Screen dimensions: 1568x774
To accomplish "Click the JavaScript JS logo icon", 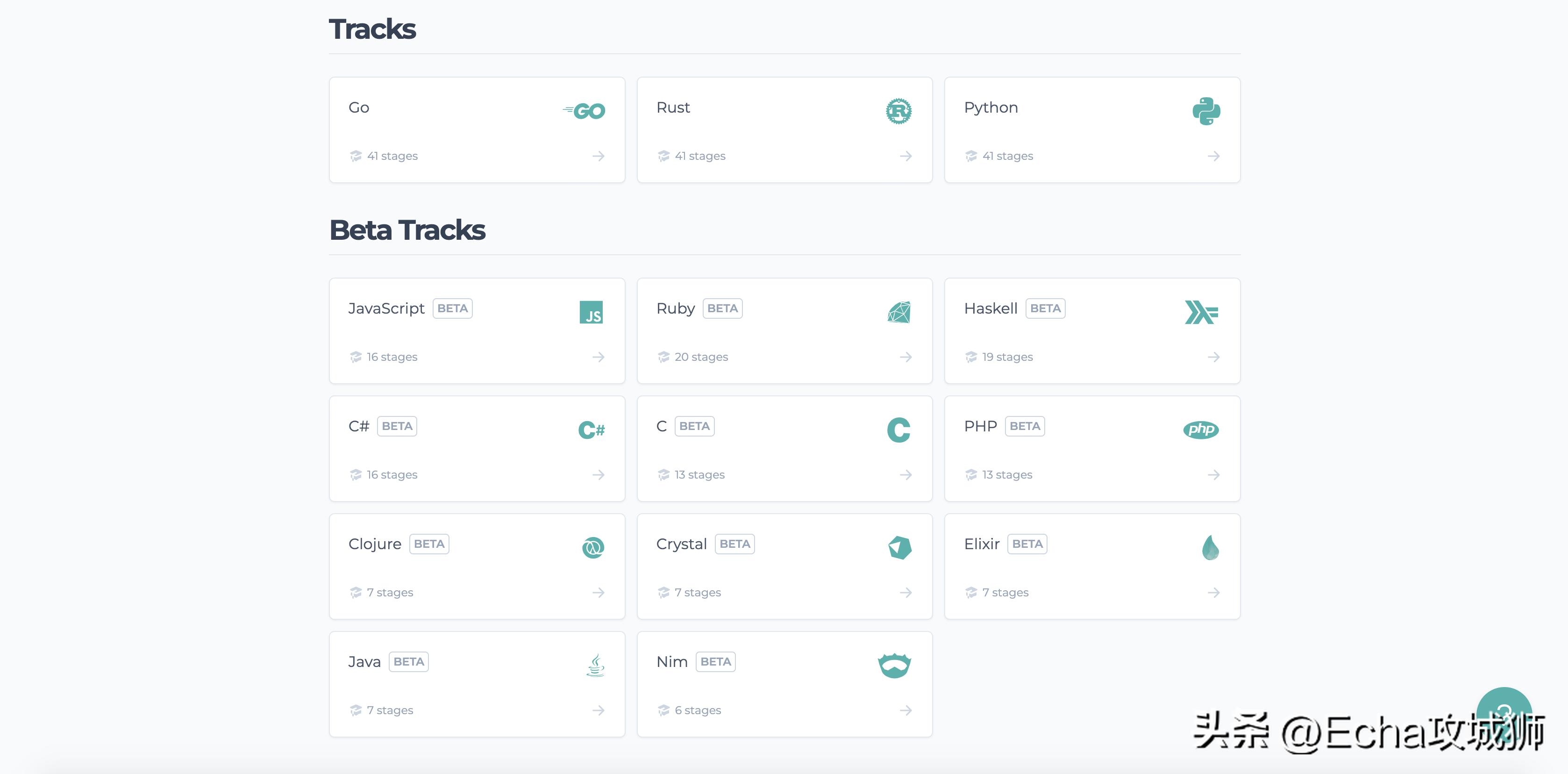I will tap(591, 312).
